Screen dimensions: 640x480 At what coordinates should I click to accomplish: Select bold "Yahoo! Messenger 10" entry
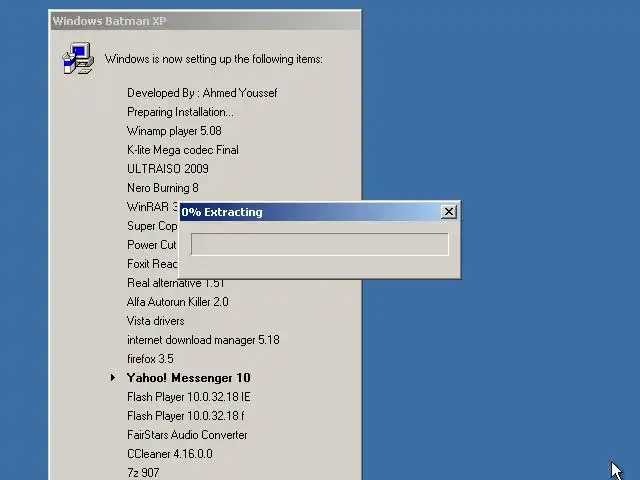pyautogui.click(x=189, y=378)
